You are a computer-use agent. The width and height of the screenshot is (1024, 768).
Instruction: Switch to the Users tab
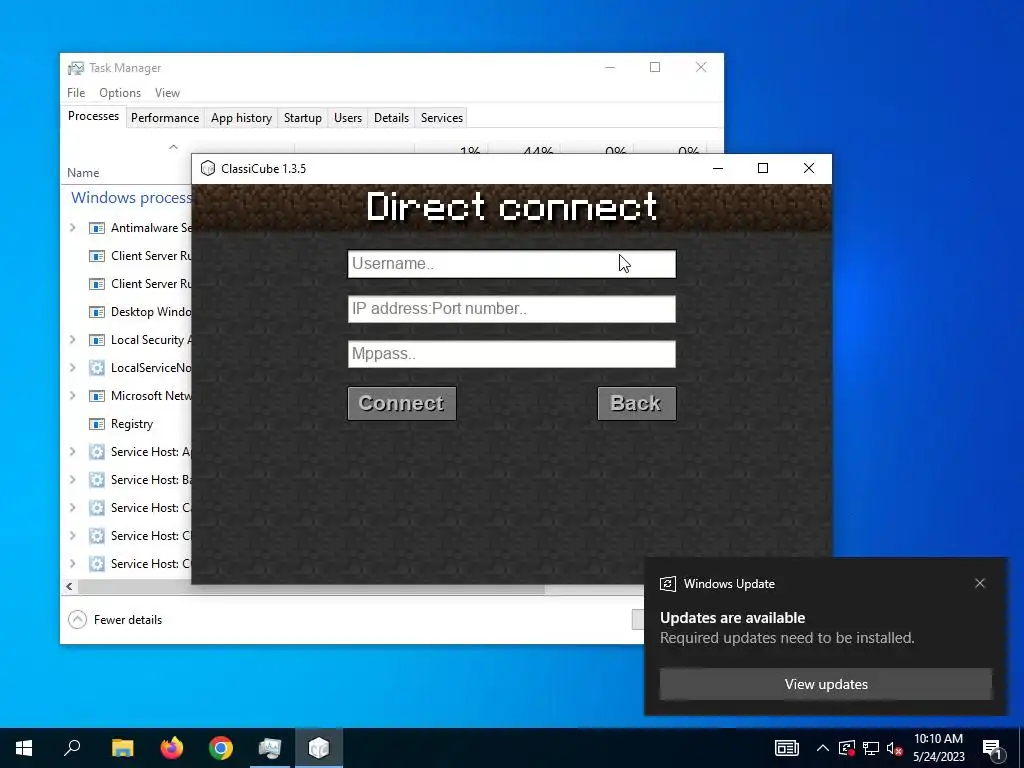pos(347,118)
